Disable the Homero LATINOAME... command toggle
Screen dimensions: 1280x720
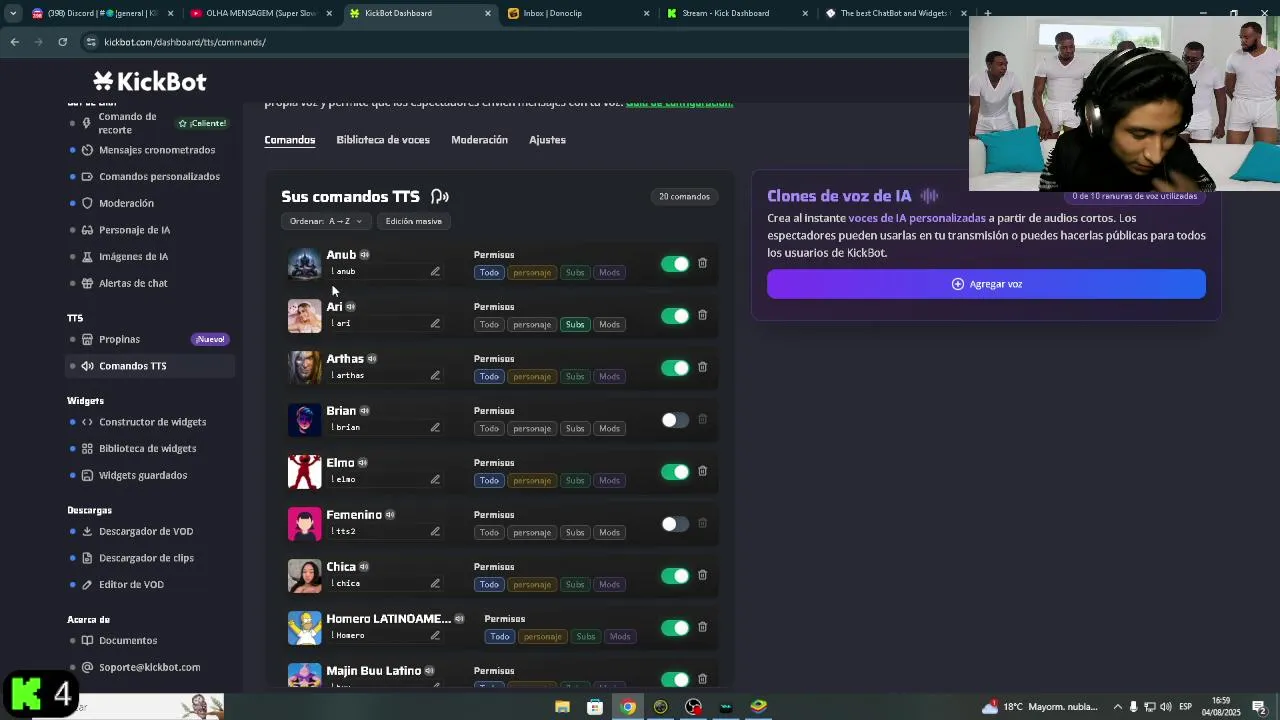coord(675,628)
